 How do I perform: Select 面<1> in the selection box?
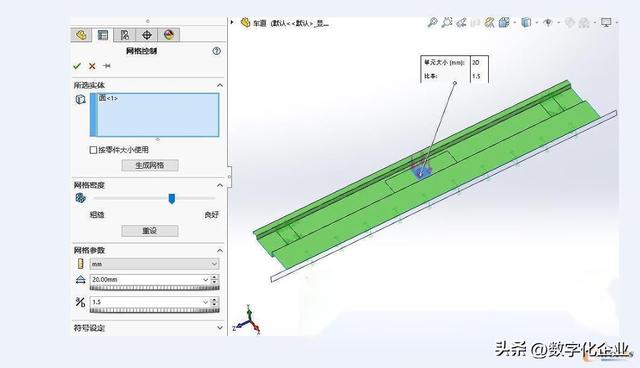pyautogui.click(x=108, y=98)
